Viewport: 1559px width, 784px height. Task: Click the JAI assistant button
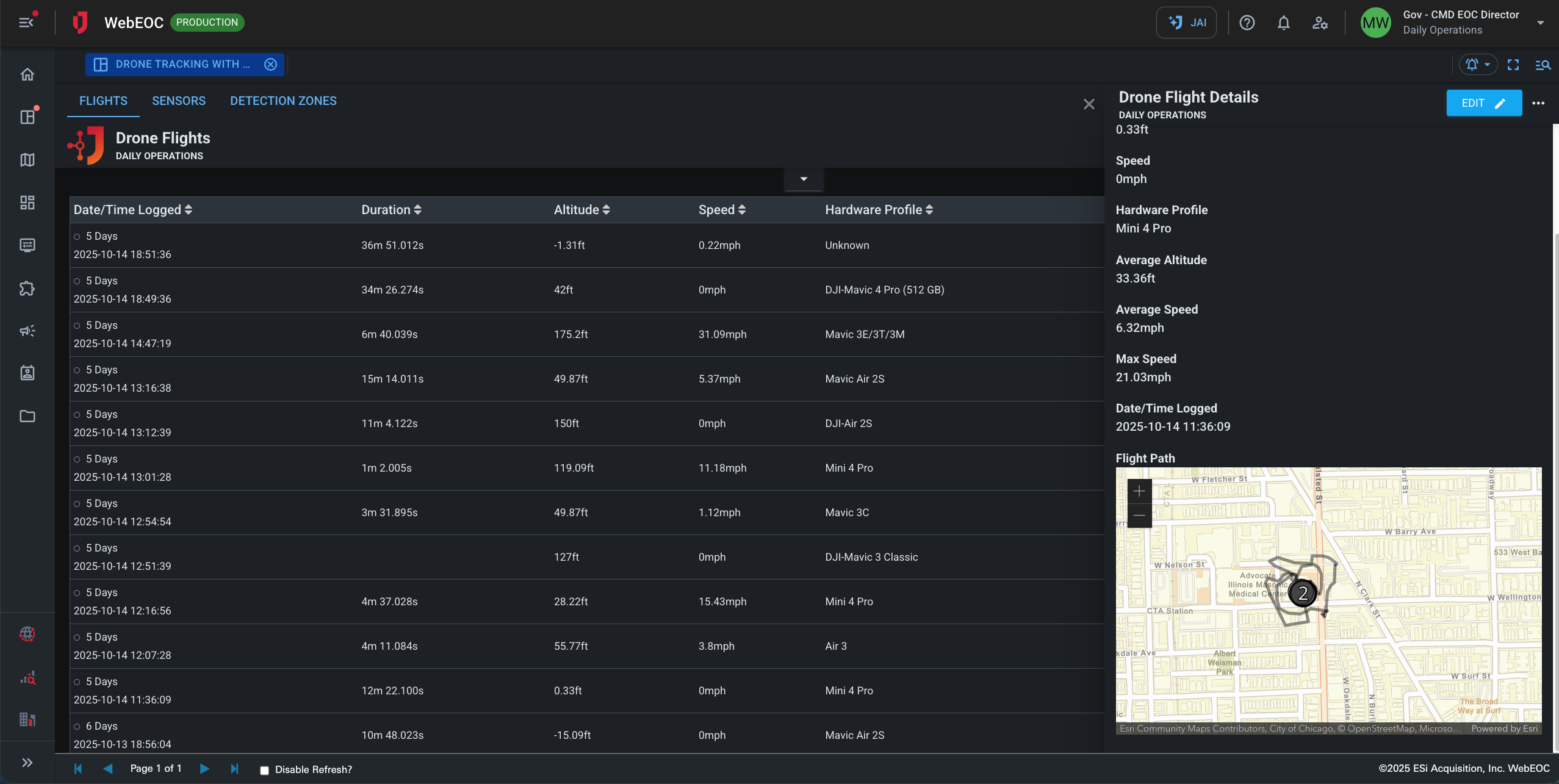coord(1186,23)
